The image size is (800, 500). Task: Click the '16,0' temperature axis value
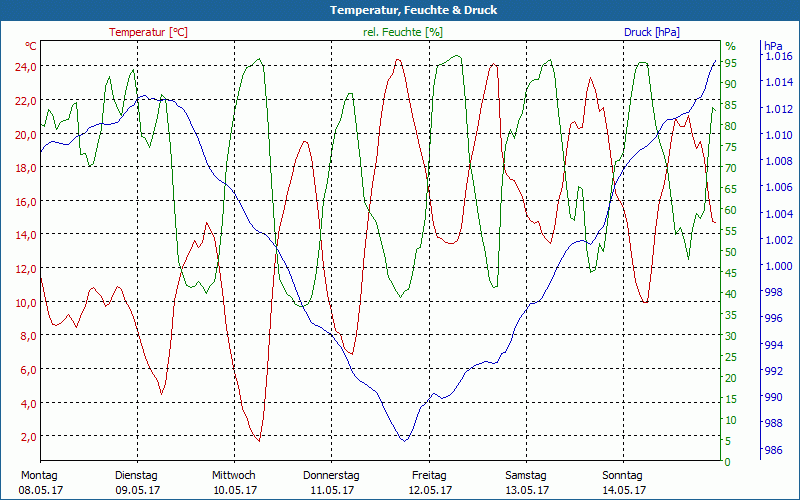tap(26, 202)
